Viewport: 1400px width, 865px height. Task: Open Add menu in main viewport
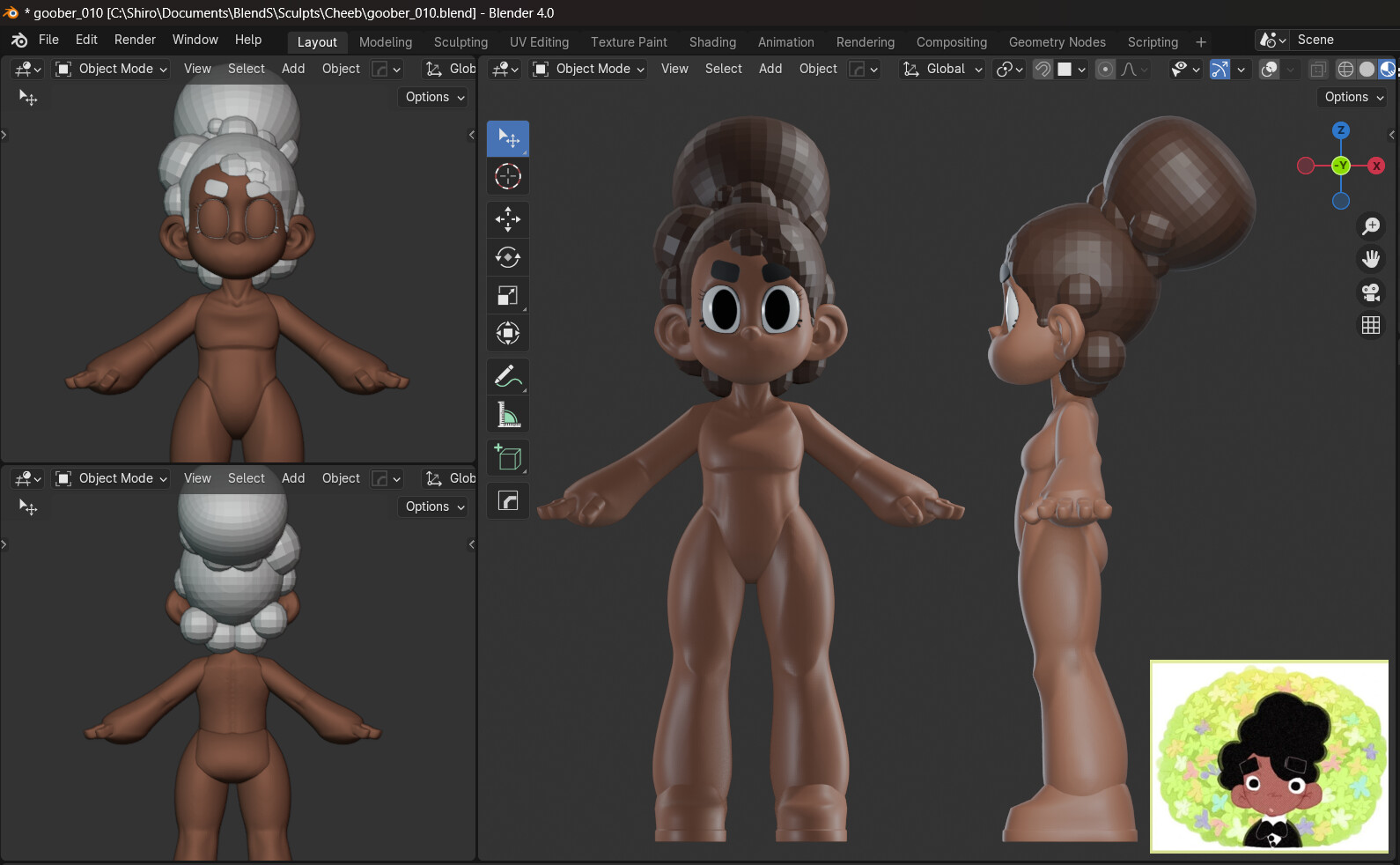(x=770, y=69)
